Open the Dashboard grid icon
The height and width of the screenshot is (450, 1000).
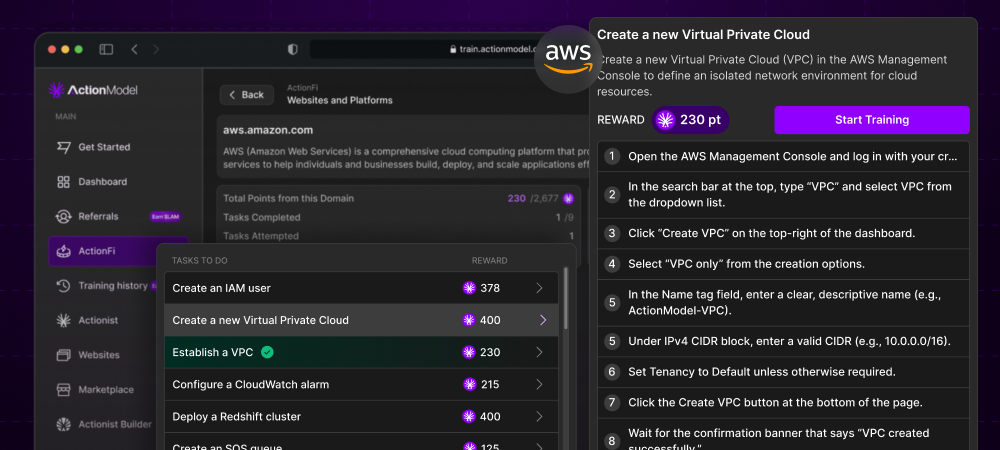(x=63, y=182)
